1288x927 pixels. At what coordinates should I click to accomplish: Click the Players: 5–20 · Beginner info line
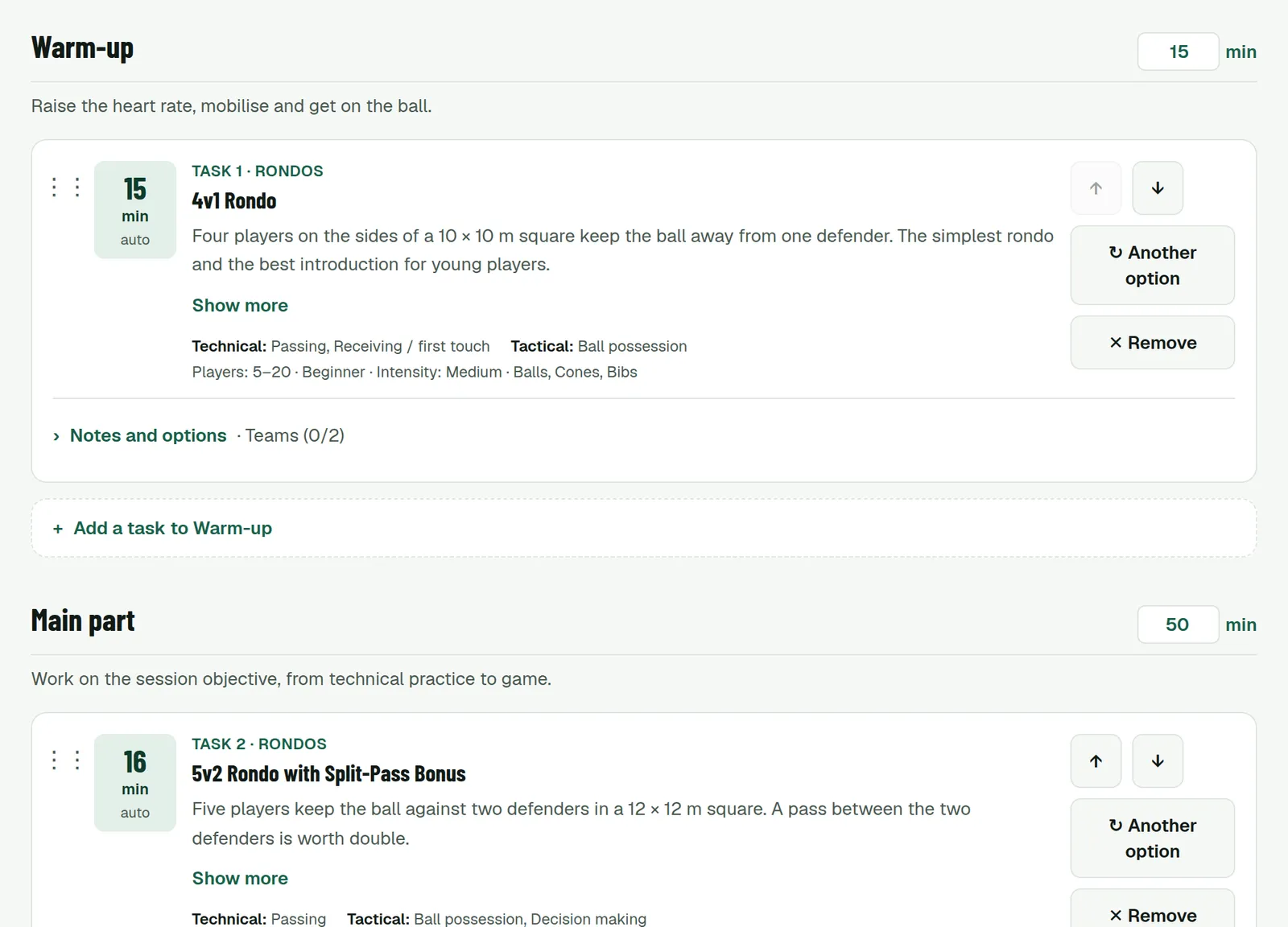[x=415, y=373]
